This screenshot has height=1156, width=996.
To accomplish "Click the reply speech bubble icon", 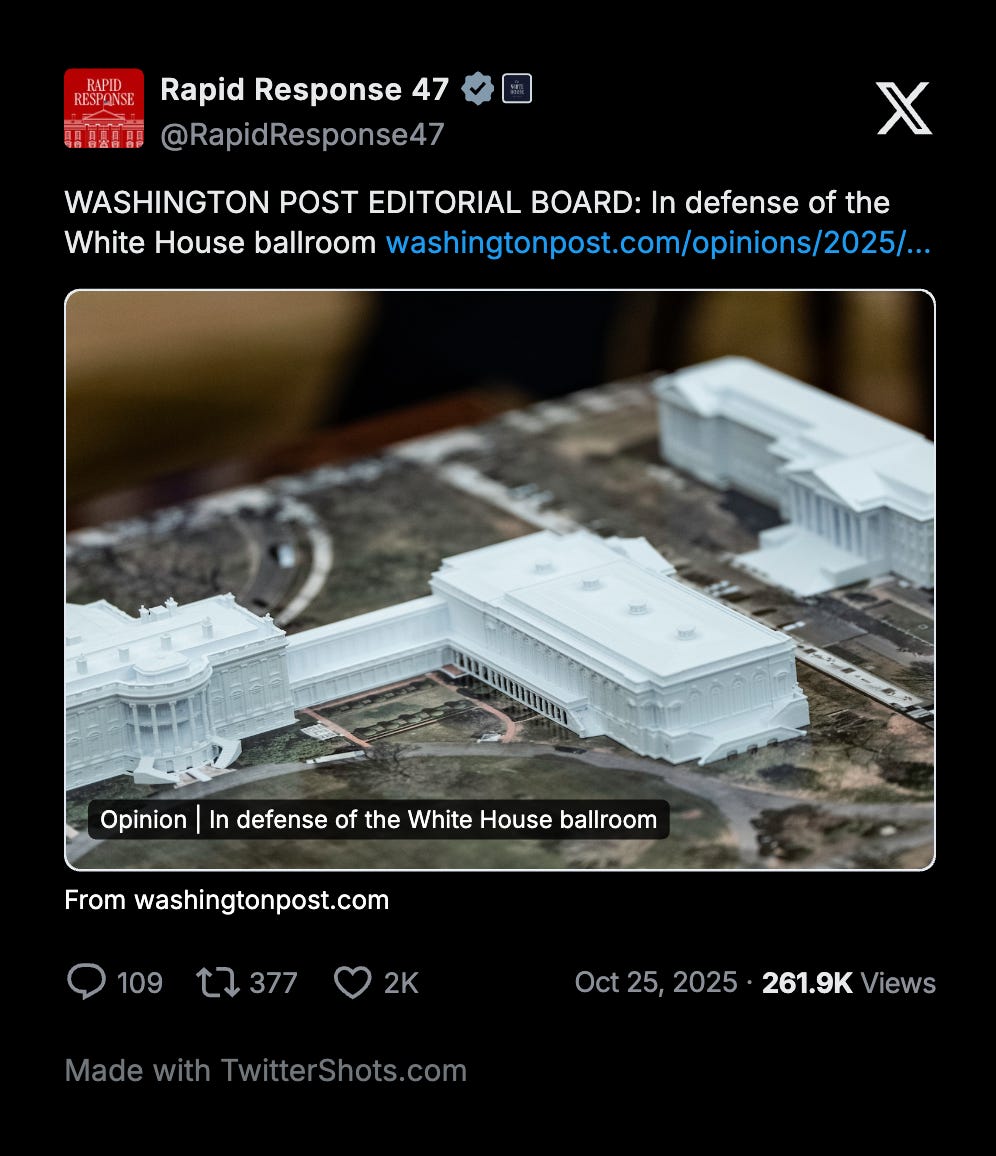I will [86, 982].
